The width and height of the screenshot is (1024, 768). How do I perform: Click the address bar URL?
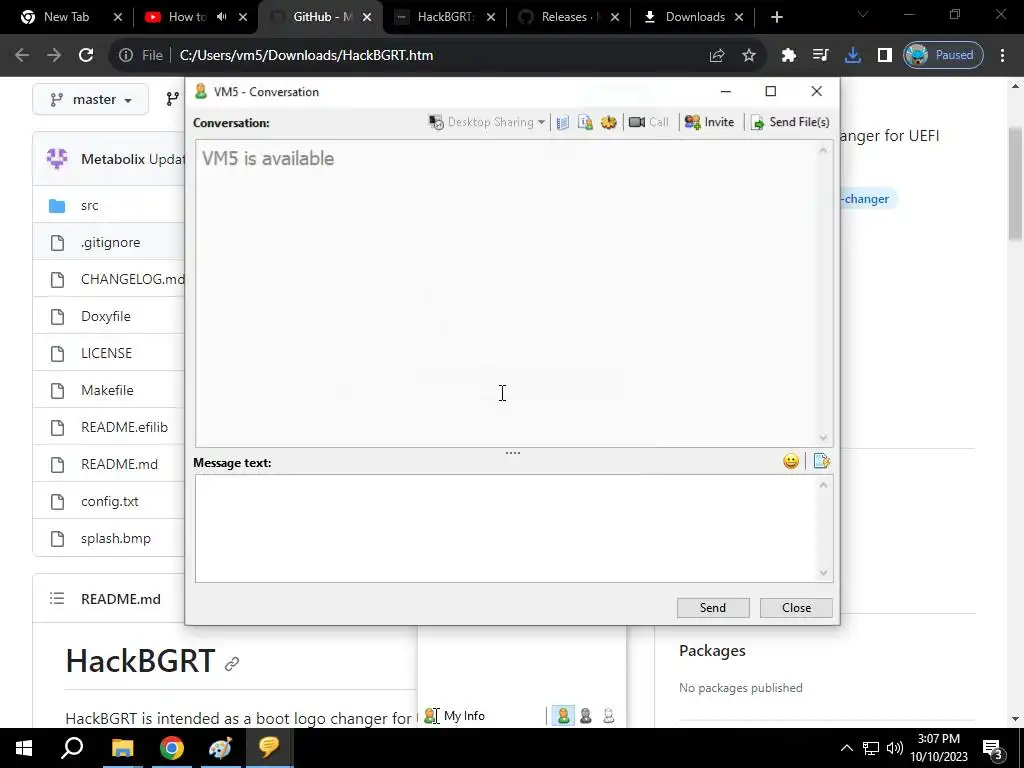point(306,56)
